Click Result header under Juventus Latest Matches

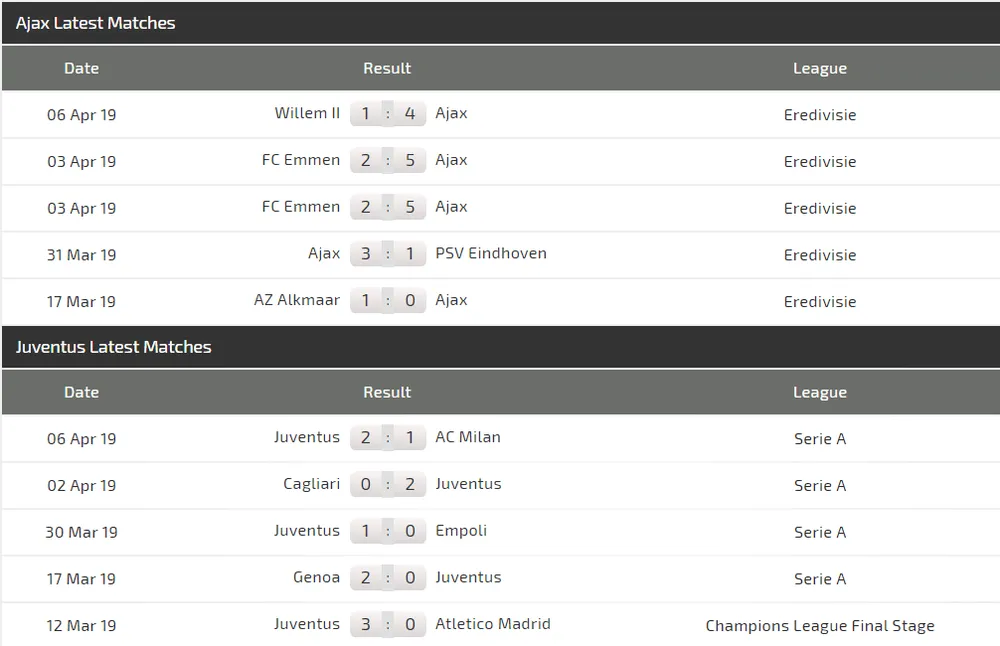[387, 392]
